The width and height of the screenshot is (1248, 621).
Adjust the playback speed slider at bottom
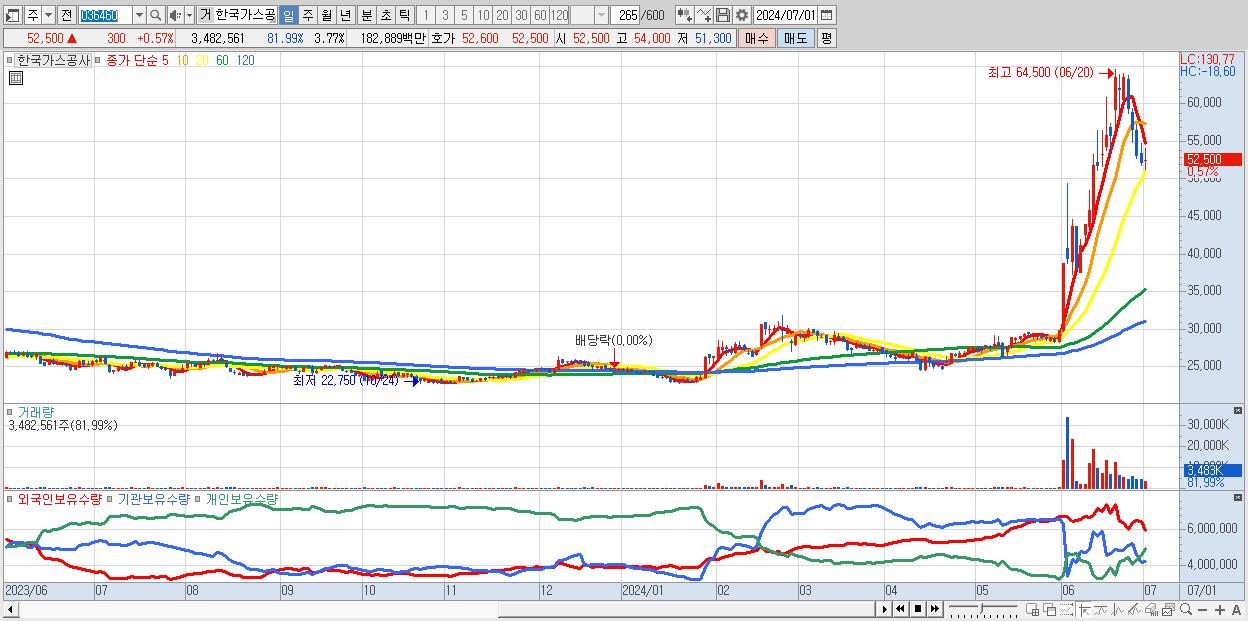984,608
